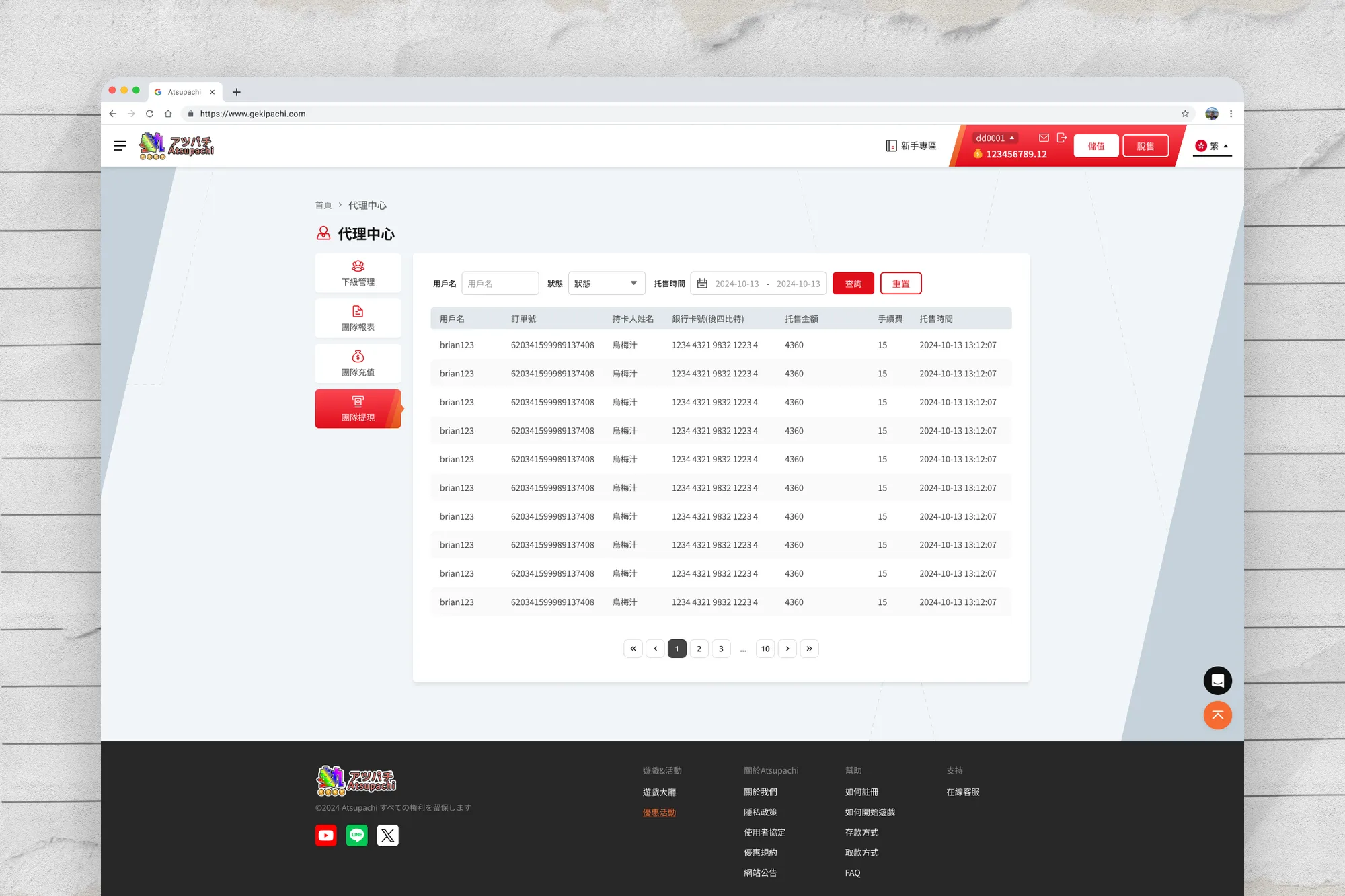This screenshot has width=1345, height=896.
Task: Click the gold coin balance icon
Action: (x=978, y=154)
